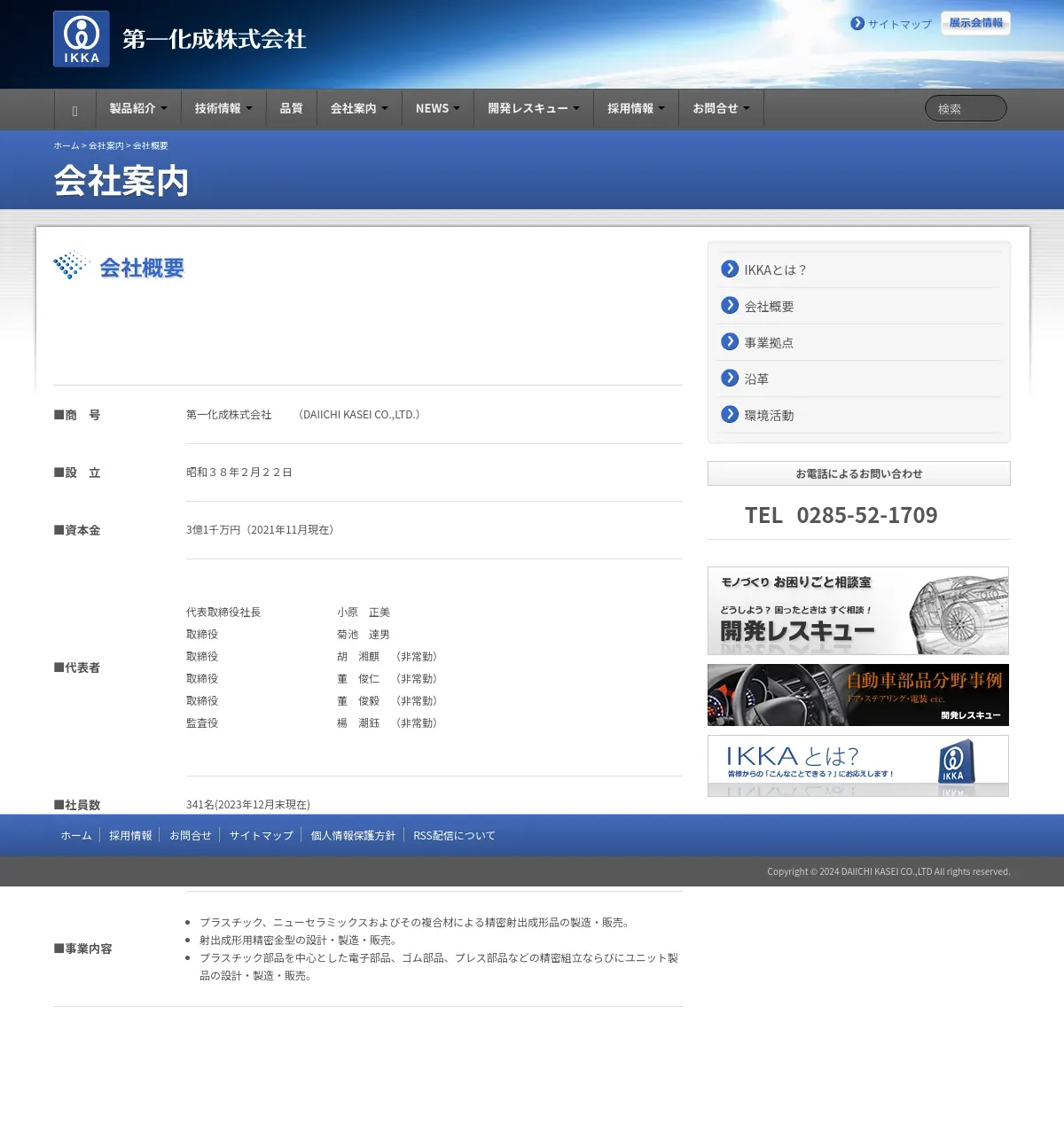The height and width of the screenshot is (1140, 1064).
Task: Click the arrow icon beside 環境活動
Action: [x=730, y=414]
